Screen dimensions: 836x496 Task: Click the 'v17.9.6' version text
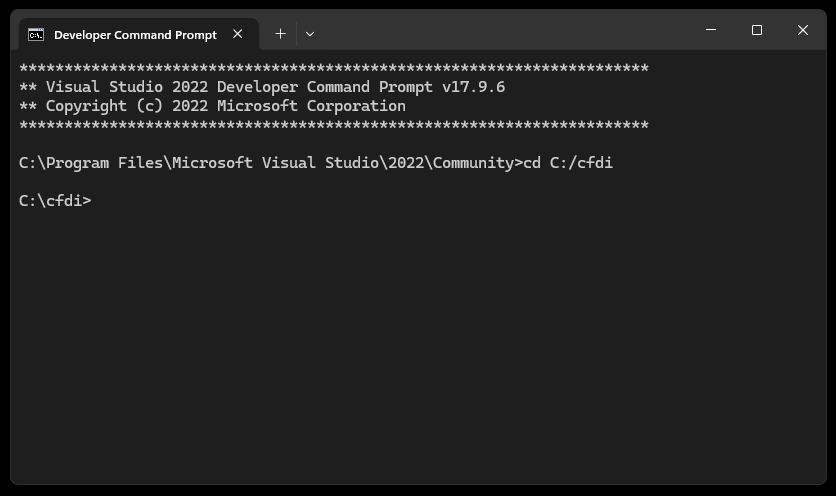[x=473, y=87]
